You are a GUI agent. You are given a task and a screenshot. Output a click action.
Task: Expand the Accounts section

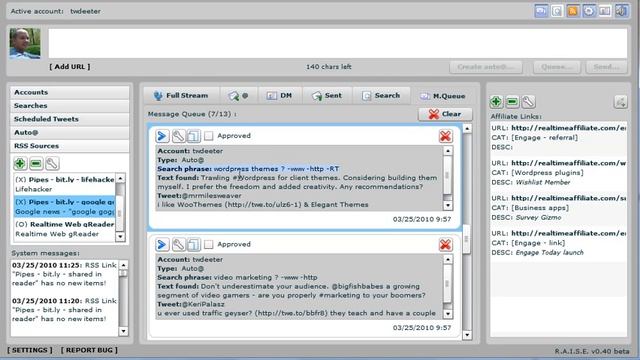pos(69,92)
